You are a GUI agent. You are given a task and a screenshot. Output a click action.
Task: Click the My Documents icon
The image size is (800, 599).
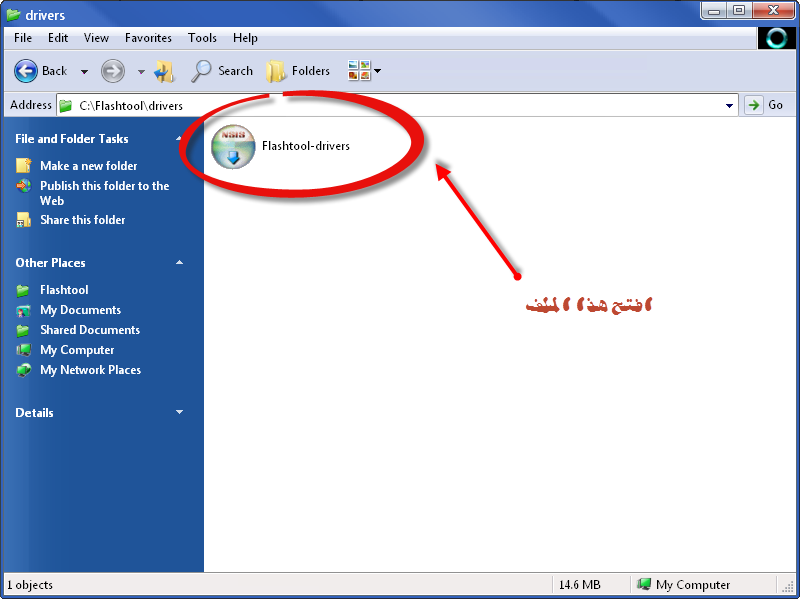point(23,310)
